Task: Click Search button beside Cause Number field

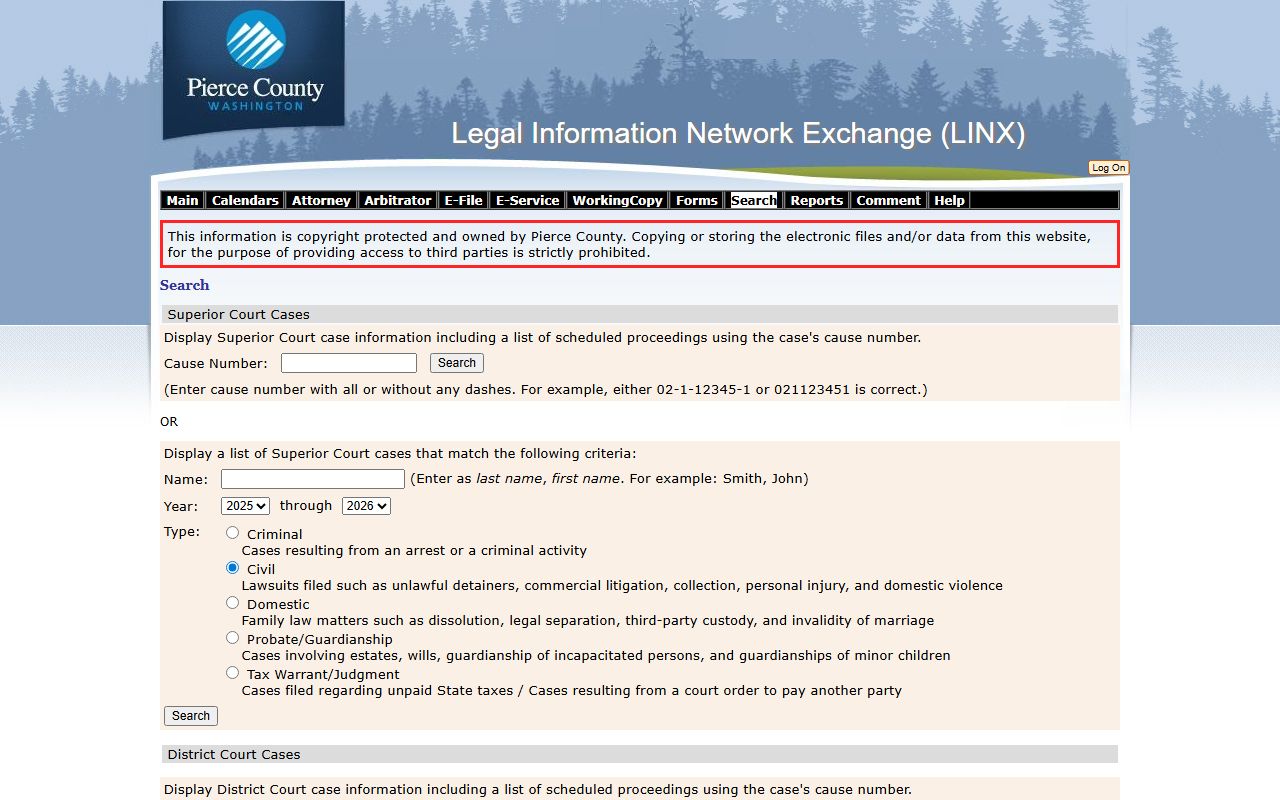Action: pyautogui.click(x=457, y=363)
